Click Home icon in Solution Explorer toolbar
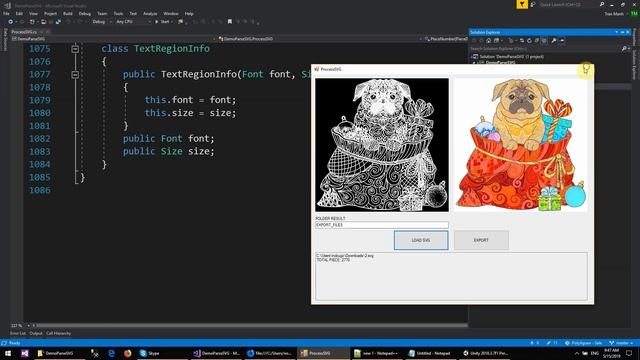This screenshot has width=640, height=360. pyautogui.click(x=489, y=41)
